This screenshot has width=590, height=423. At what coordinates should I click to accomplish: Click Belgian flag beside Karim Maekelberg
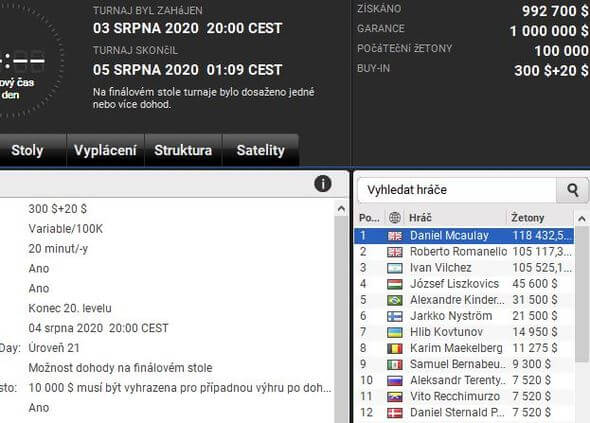(x=395, y=348)
